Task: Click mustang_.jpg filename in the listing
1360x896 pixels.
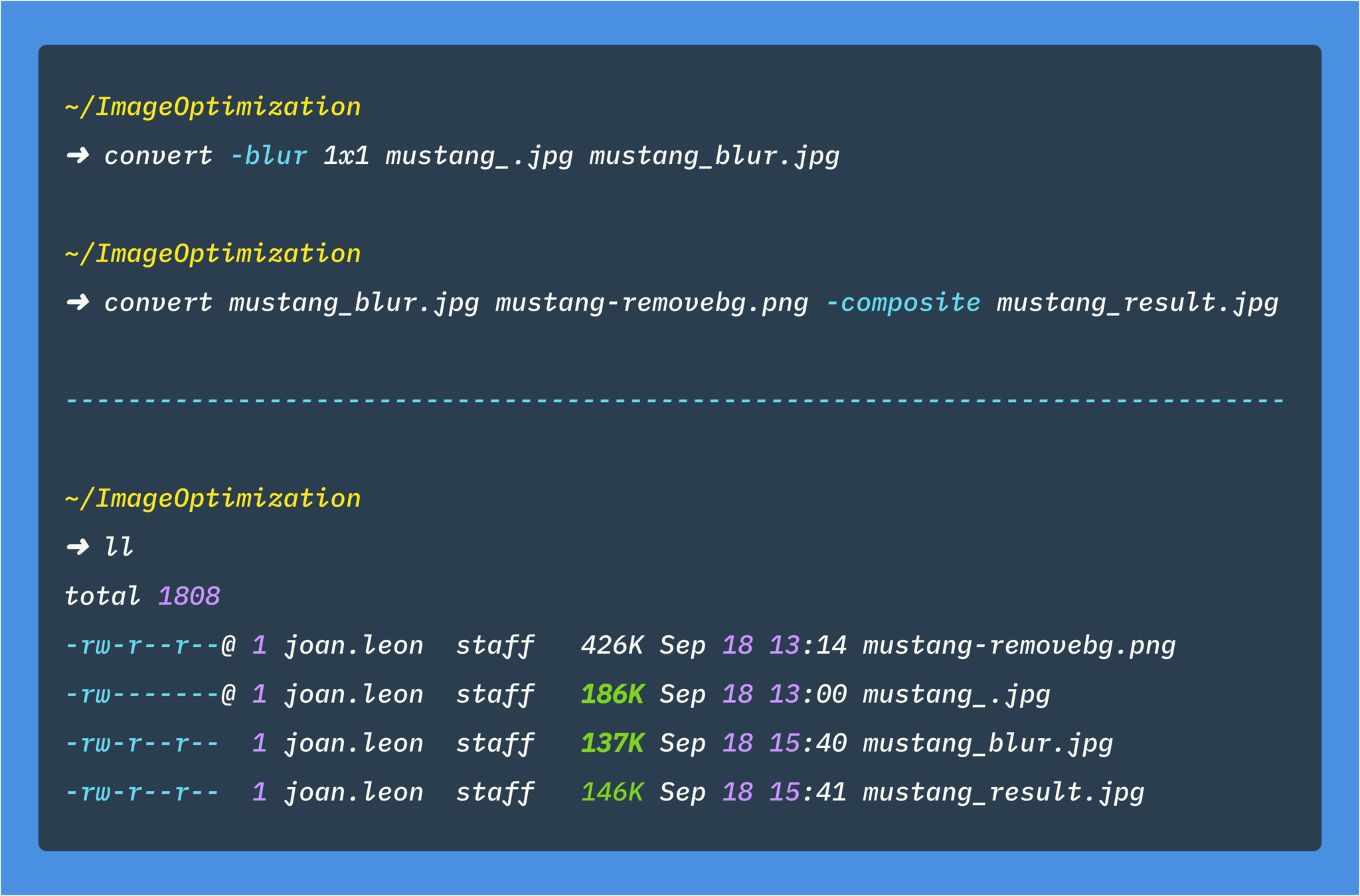Action: 956,694
